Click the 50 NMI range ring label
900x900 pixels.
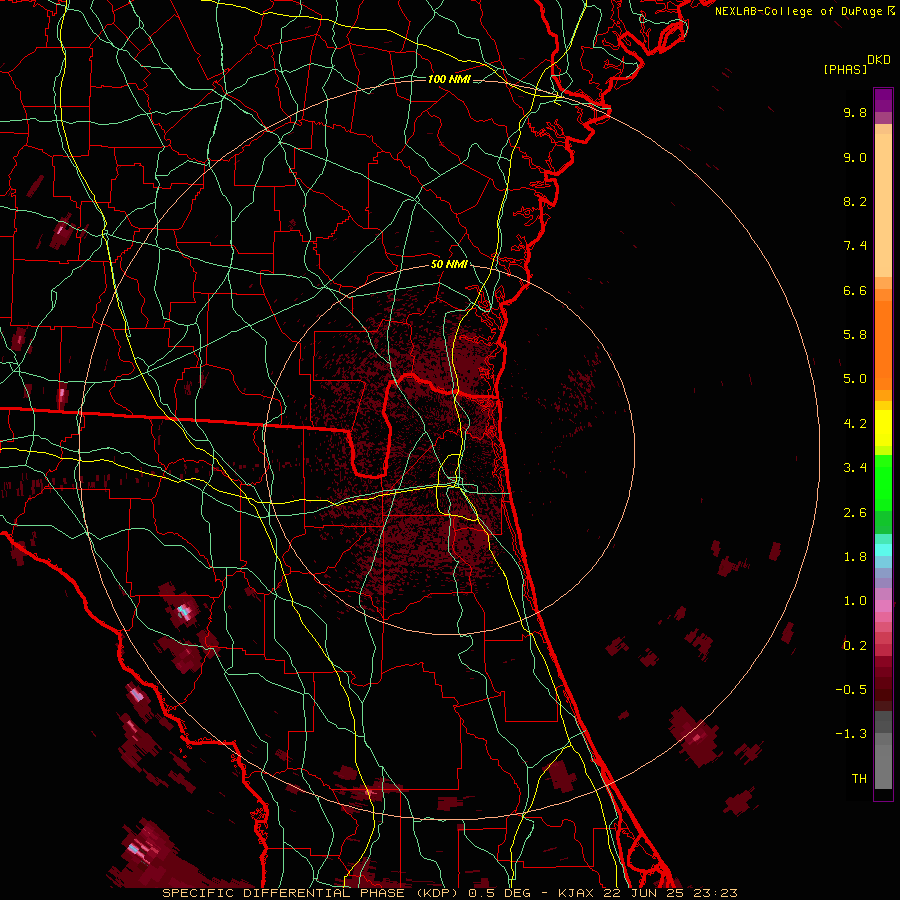click(x=449, y=265)
